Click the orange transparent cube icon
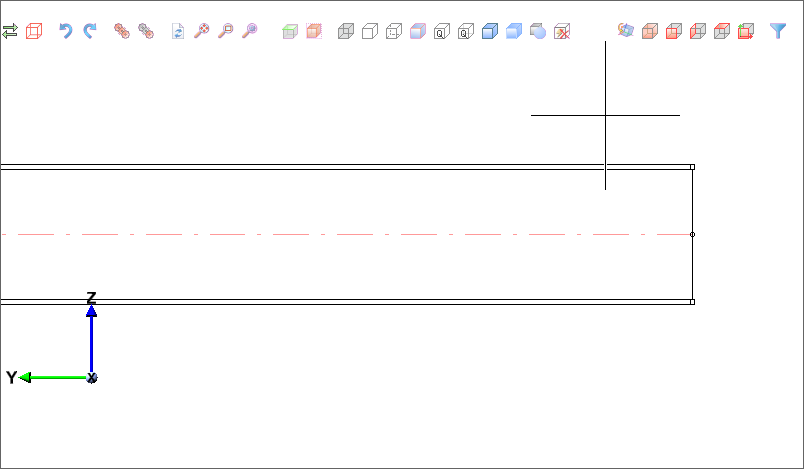 (x=650, y=31)
